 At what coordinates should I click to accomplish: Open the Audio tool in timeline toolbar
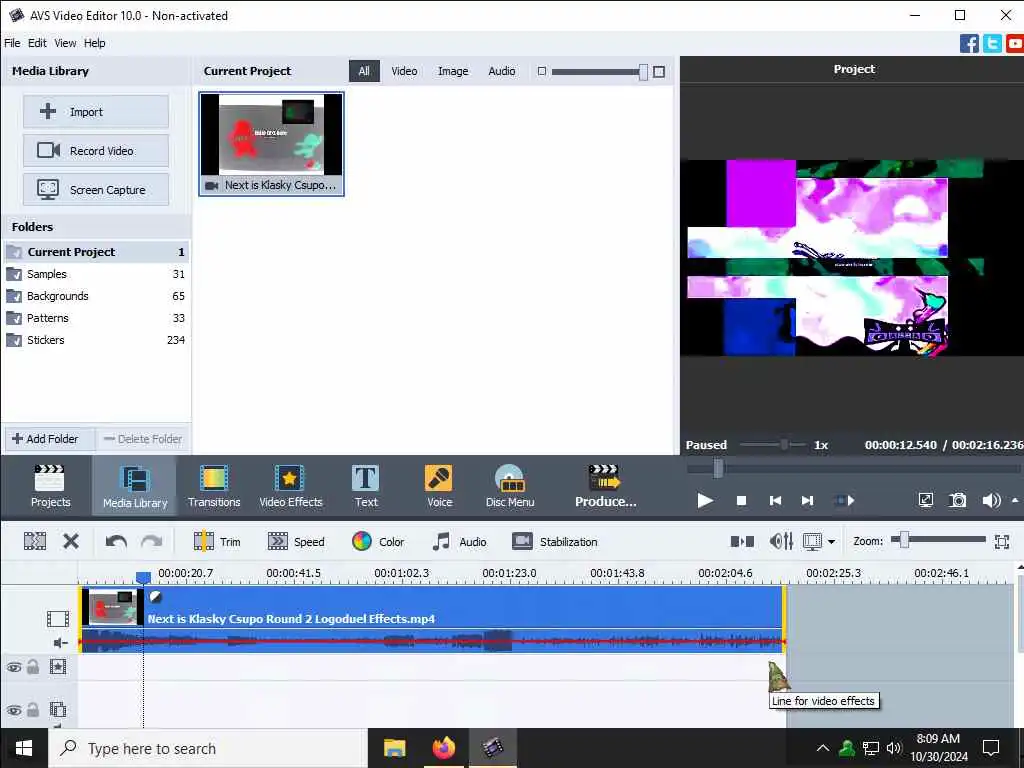click(459, 541)
